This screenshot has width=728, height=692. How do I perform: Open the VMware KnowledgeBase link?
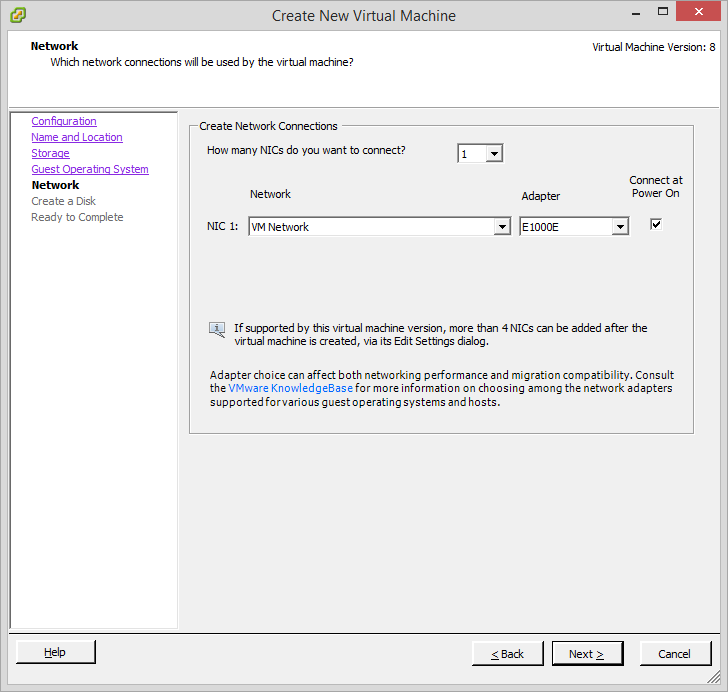(290, 388)
